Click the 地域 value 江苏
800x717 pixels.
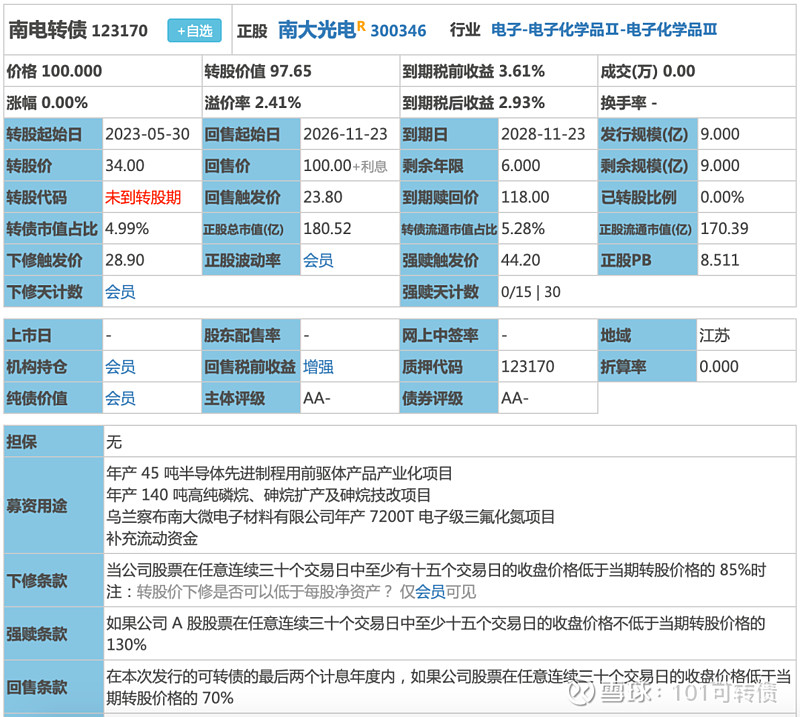[x=715, y=335]
